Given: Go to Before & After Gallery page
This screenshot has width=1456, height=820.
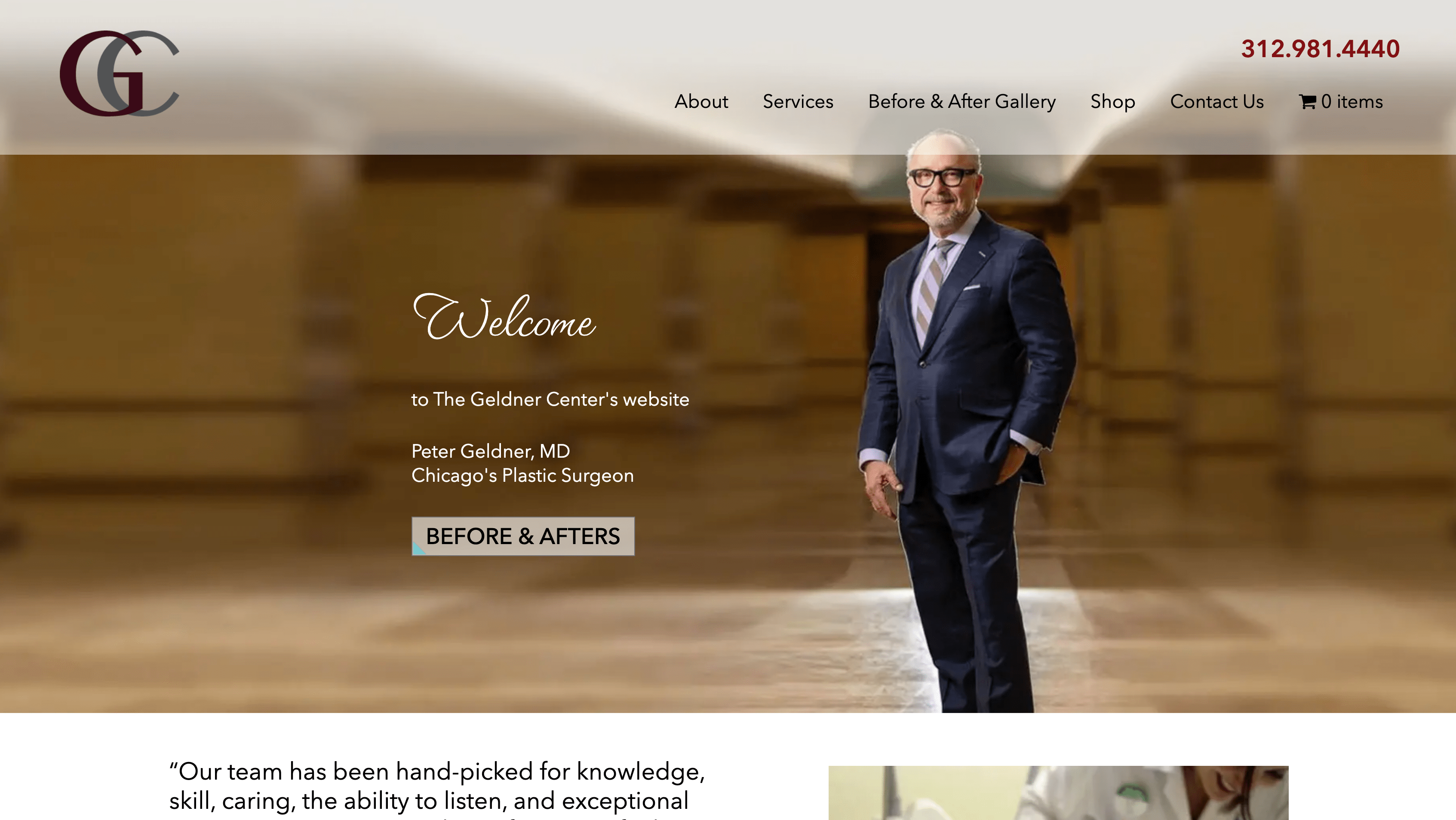Looking at the screenshot, I should coord(961,102).
